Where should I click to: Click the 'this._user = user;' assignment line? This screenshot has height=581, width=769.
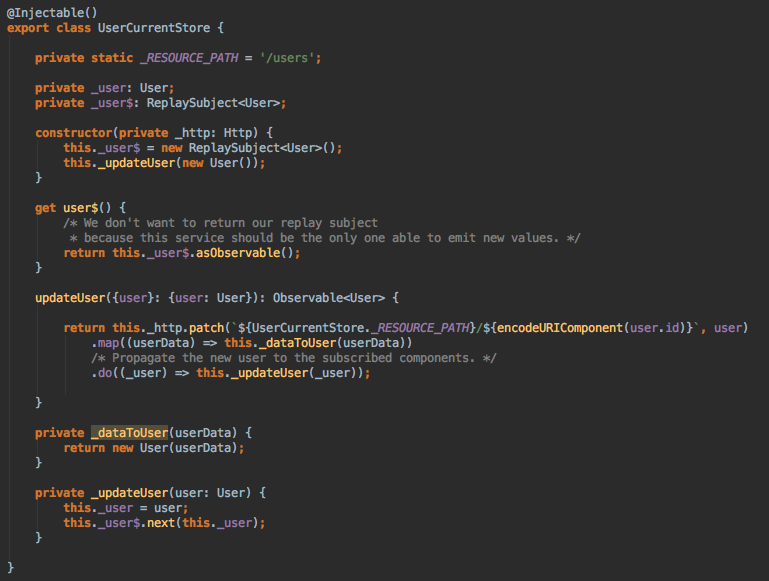pyautogui.click(x=126, y=508)
